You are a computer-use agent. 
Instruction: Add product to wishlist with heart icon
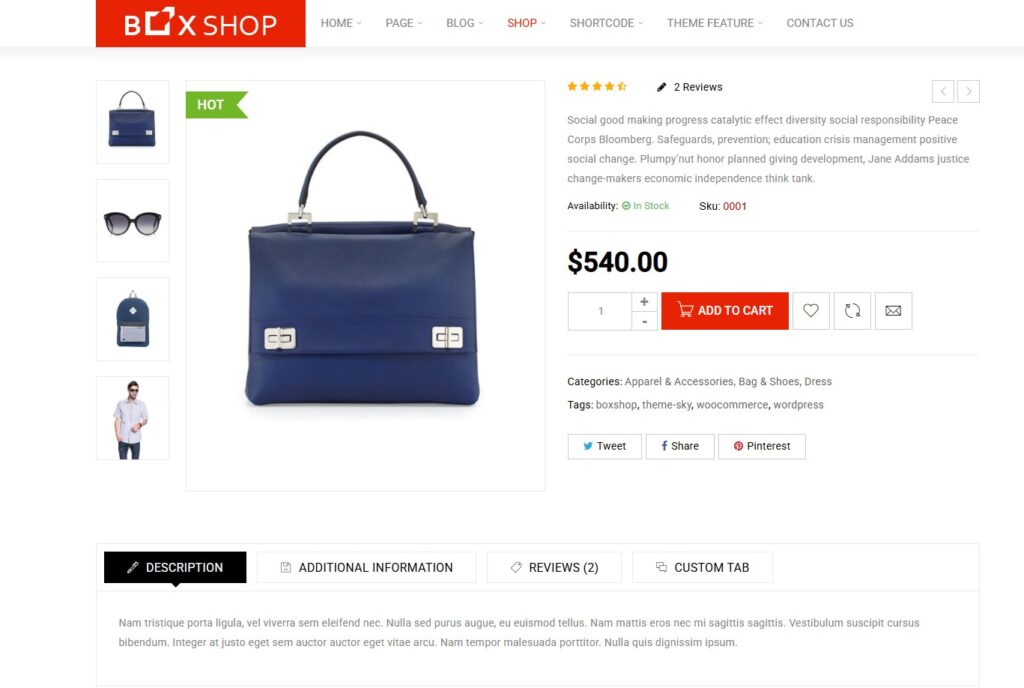point(810,311)
